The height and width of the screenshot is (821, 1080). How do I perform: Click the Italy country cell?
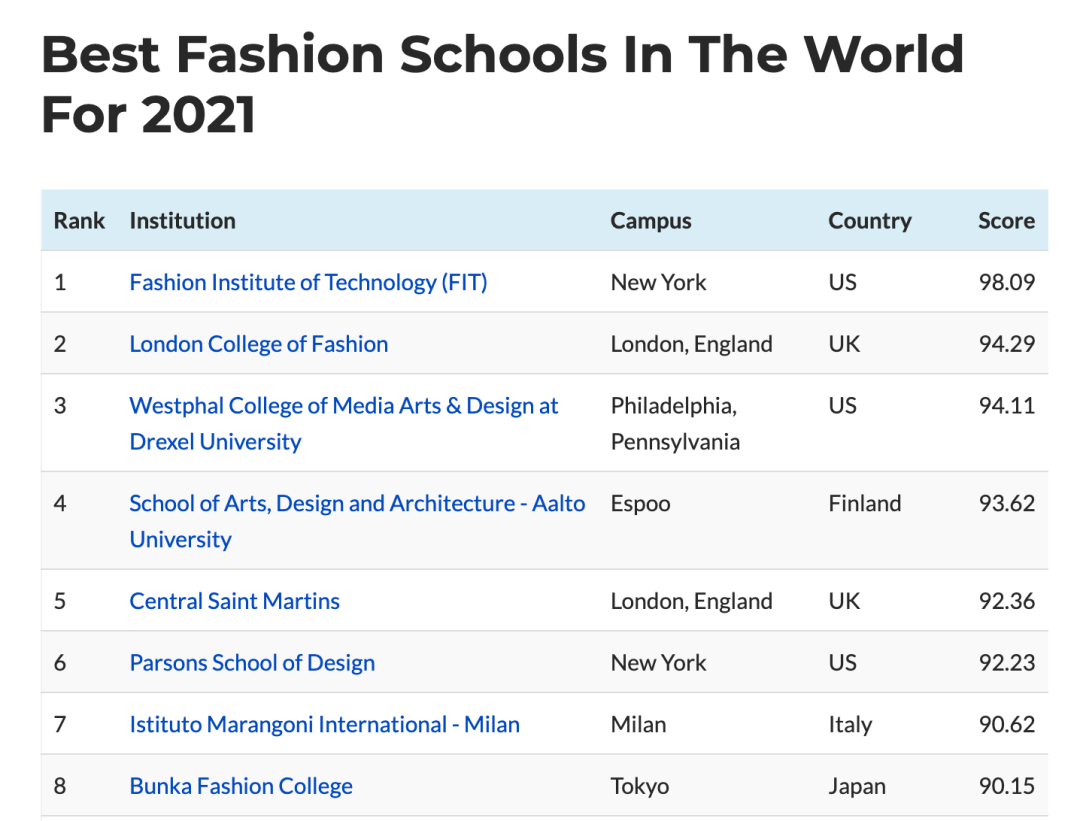850,724
